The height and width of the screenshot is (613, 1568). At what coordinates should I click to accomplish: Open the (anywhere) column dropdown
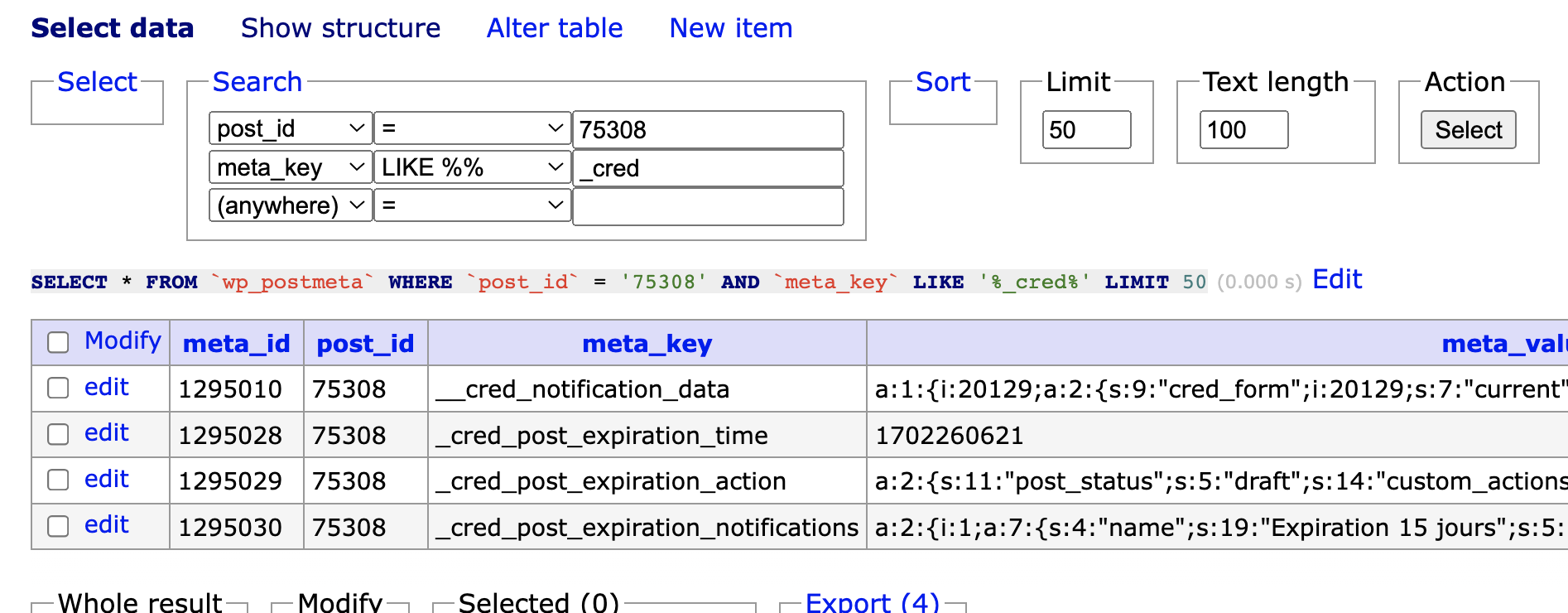291,205
